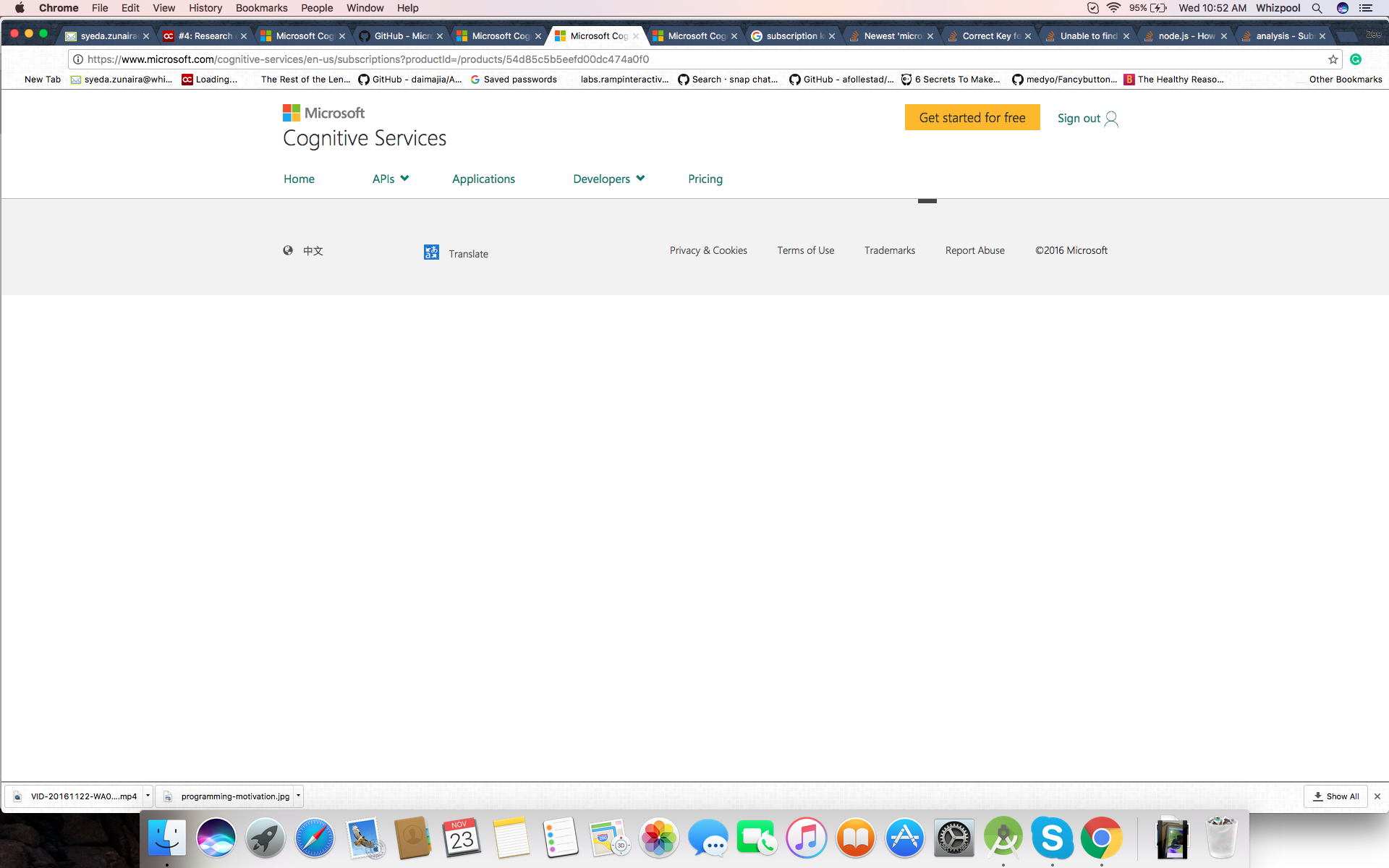This screenshot has height=868, width=1389.
Task: Open options arrow for programming-motivation.jpg download
Action: coord(298,796)
